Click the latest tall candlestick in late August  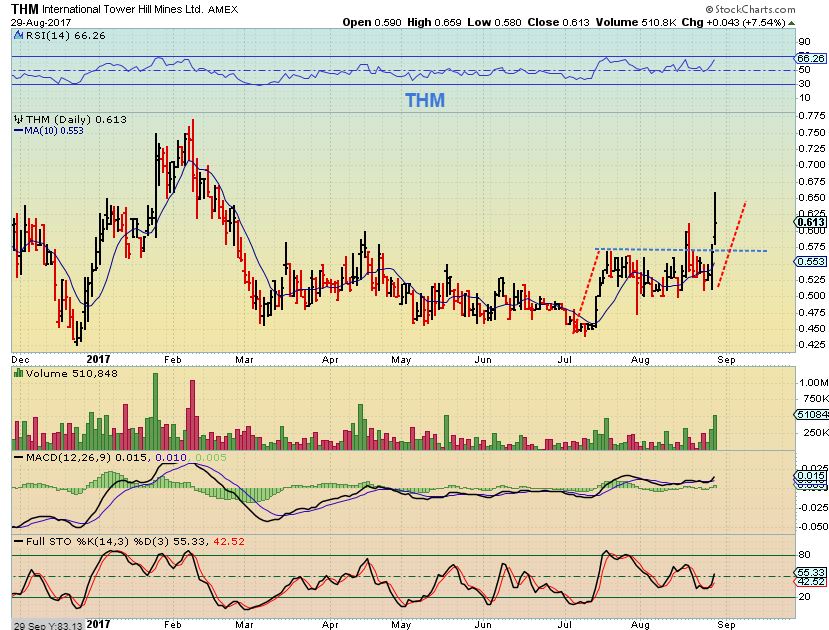(x=715, y=218)
